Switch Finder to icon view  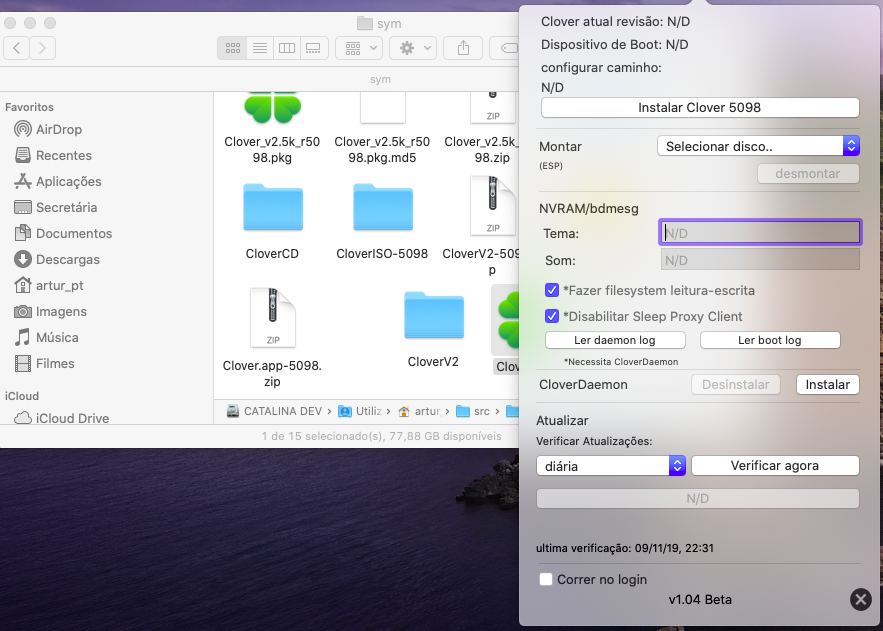[x=233, y=48]
